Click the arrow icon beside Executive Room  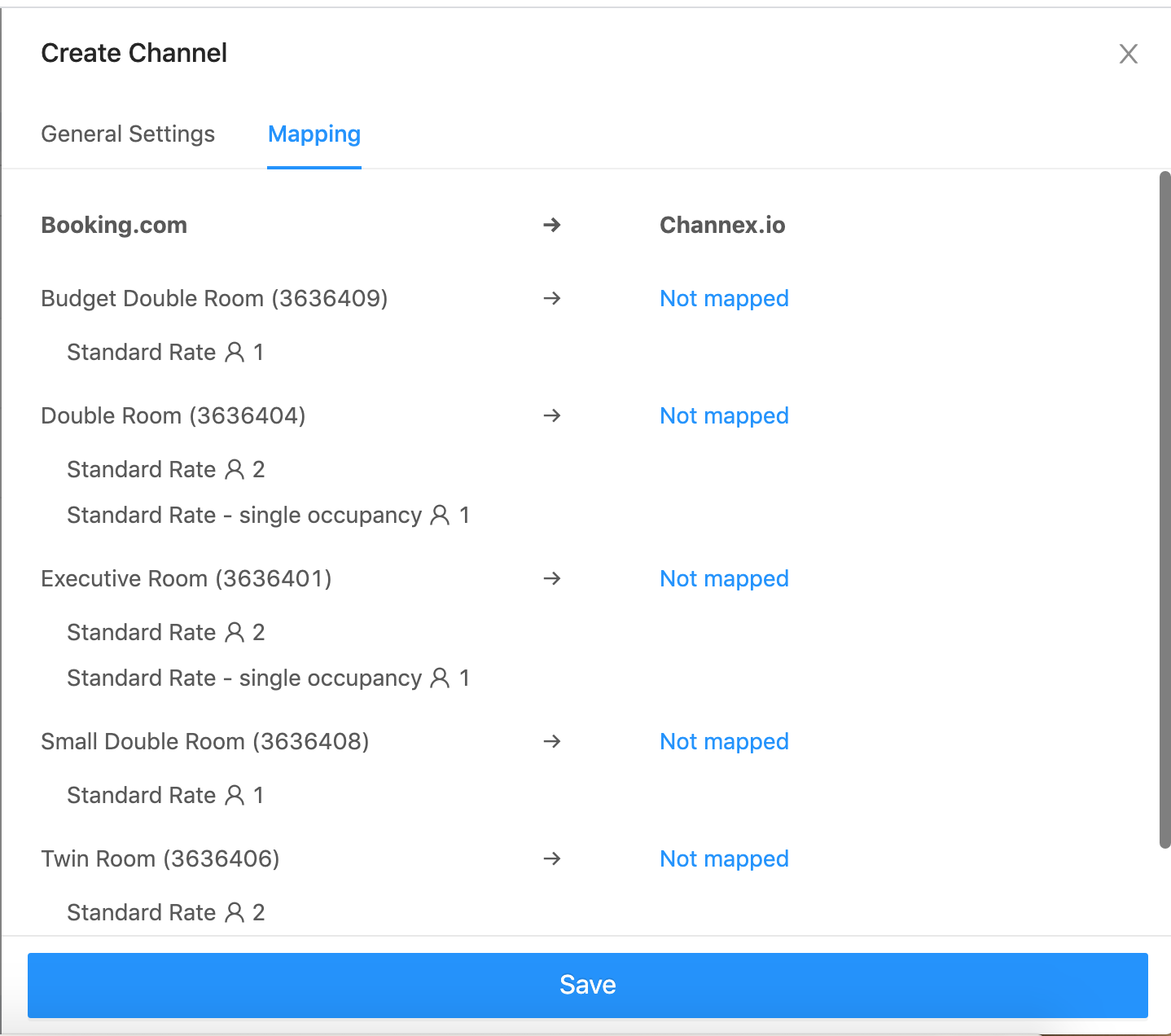552,578
